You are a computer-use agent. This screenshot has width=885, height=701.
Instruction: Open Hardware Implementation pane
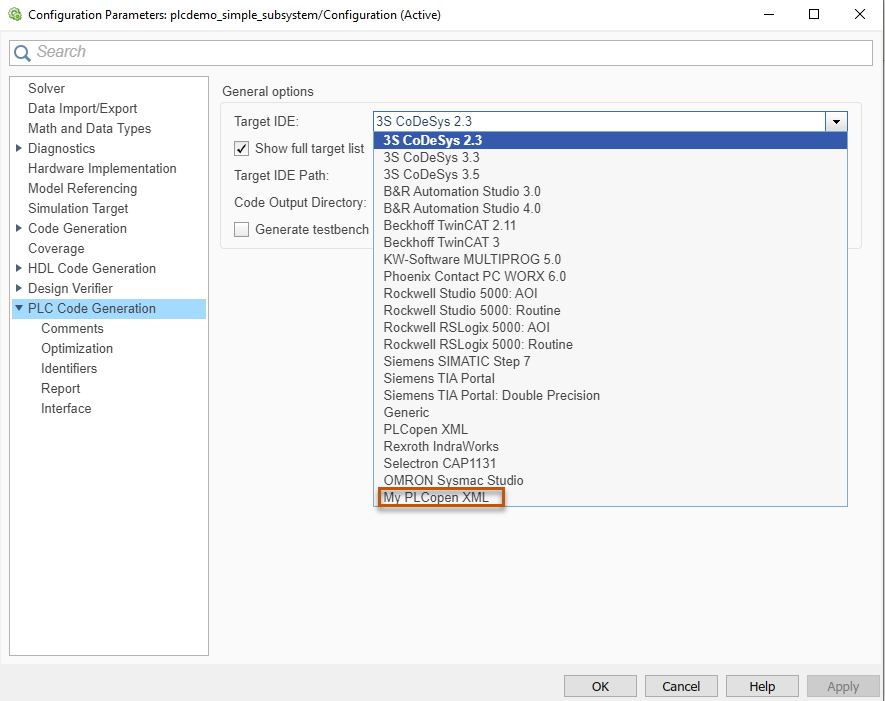pyautogui.click(x=102, y=168)
